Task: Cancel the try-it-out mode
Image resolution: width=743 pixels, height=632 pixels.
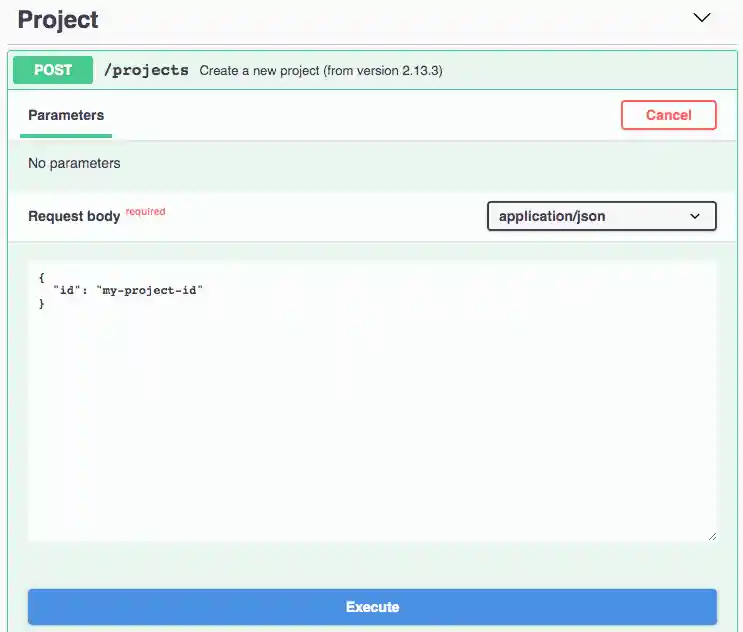Action: pos(669,115)
